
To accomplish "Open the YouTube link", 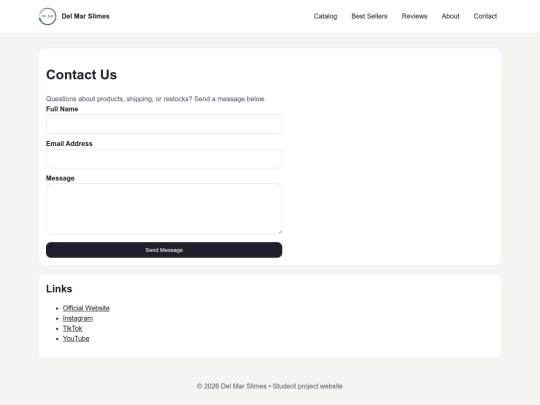I will [76, 339].
